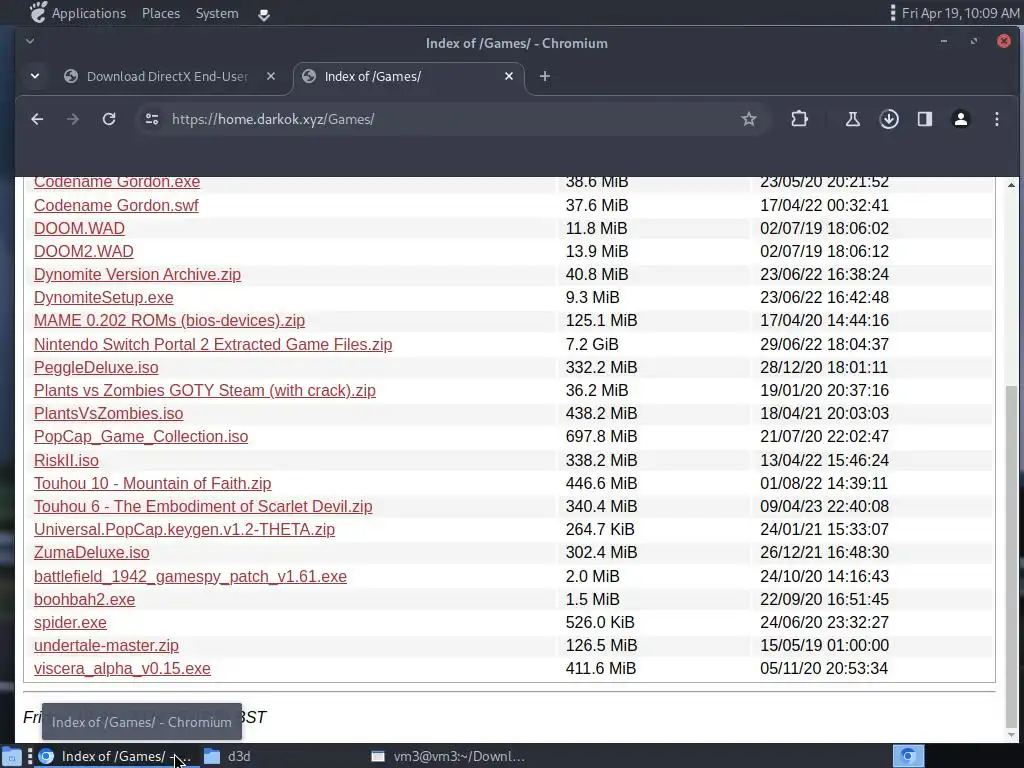Open the profile avatar menu
Screen dimensions: 1024x768
961,119
